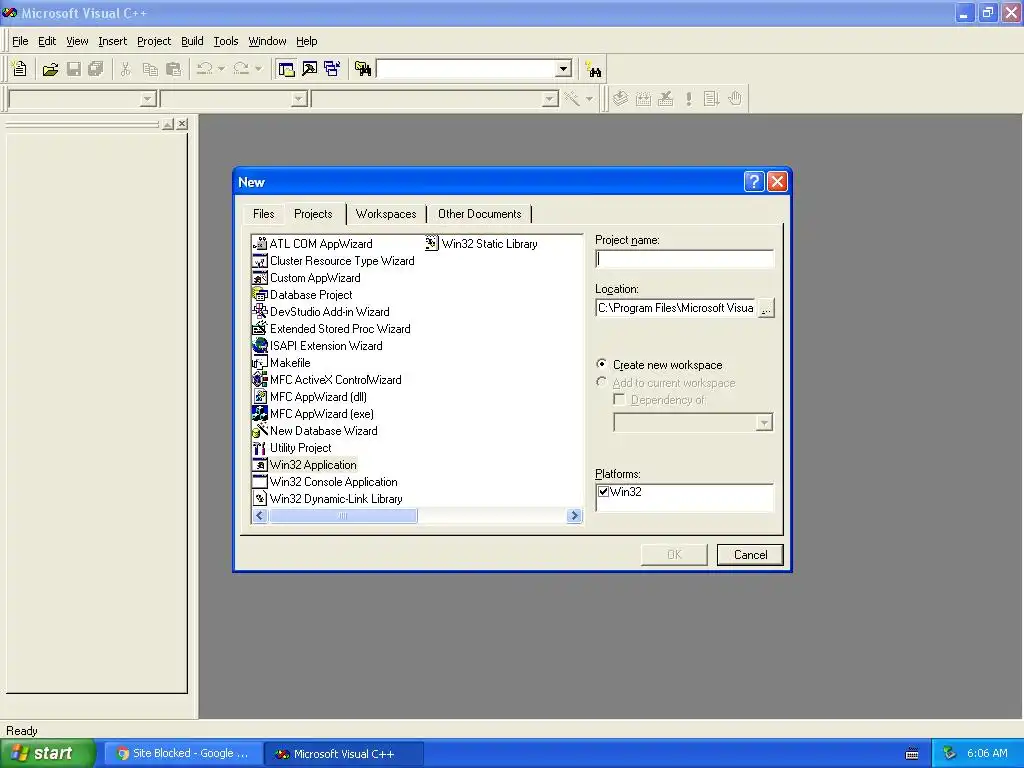1024x768 pixels.
Task: Uncheck the Win32 platform checkbox
Action: click(603, 492)
